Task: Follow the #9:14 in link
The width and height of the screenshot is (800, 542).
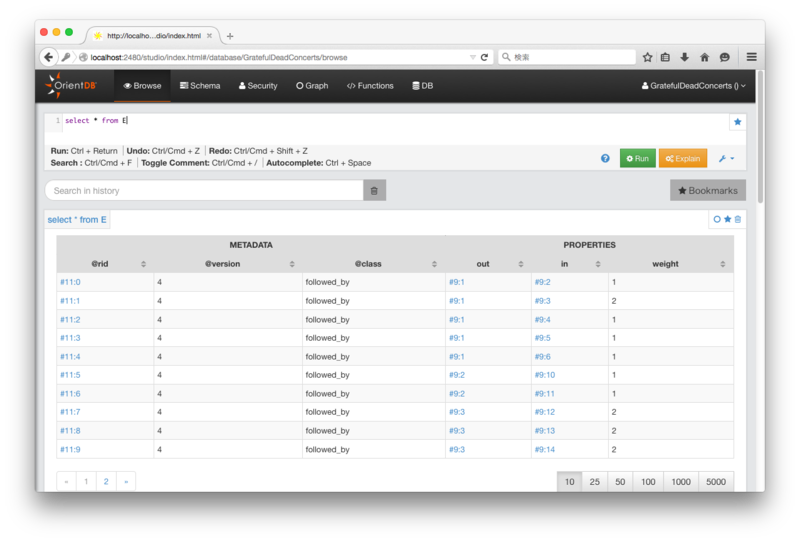Action: point(544,450)
